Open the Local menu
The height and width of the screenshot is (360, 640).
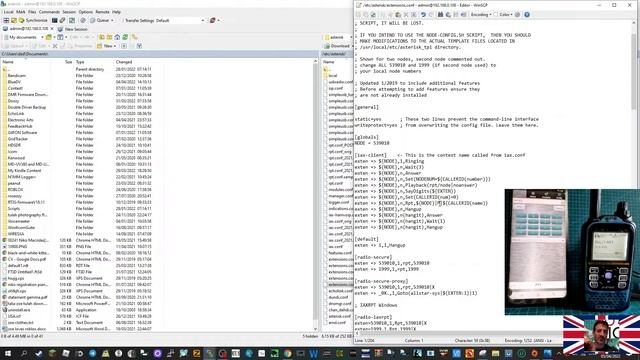click(x=8, y=12)
